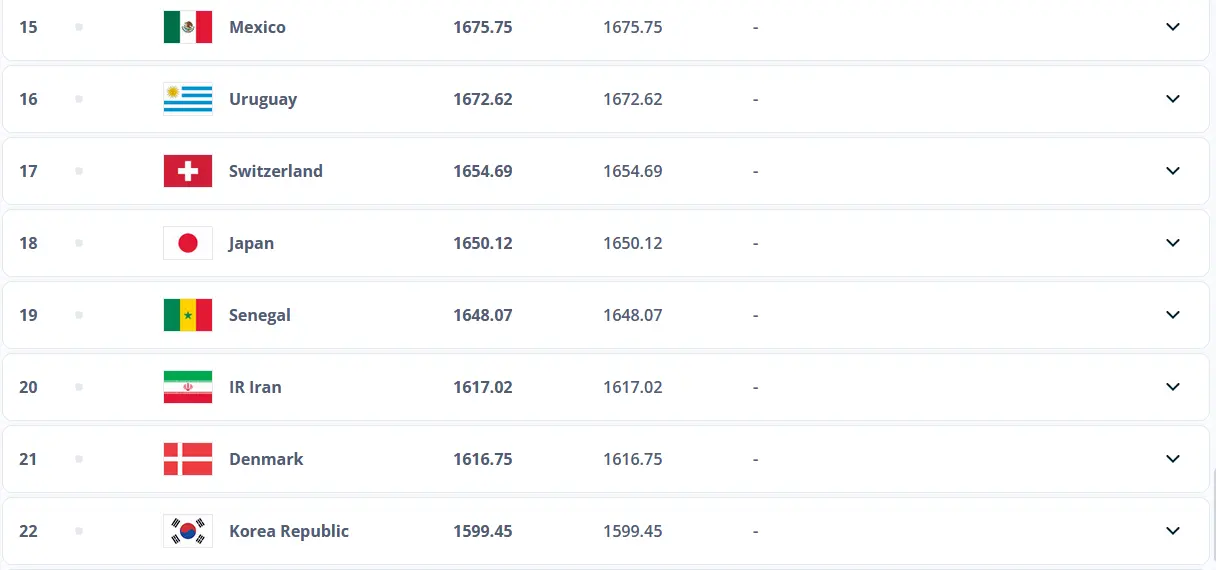The width and height of the screenshot is (1216, 570).
Task: Open the Denmark team name link
Action: 266,459
